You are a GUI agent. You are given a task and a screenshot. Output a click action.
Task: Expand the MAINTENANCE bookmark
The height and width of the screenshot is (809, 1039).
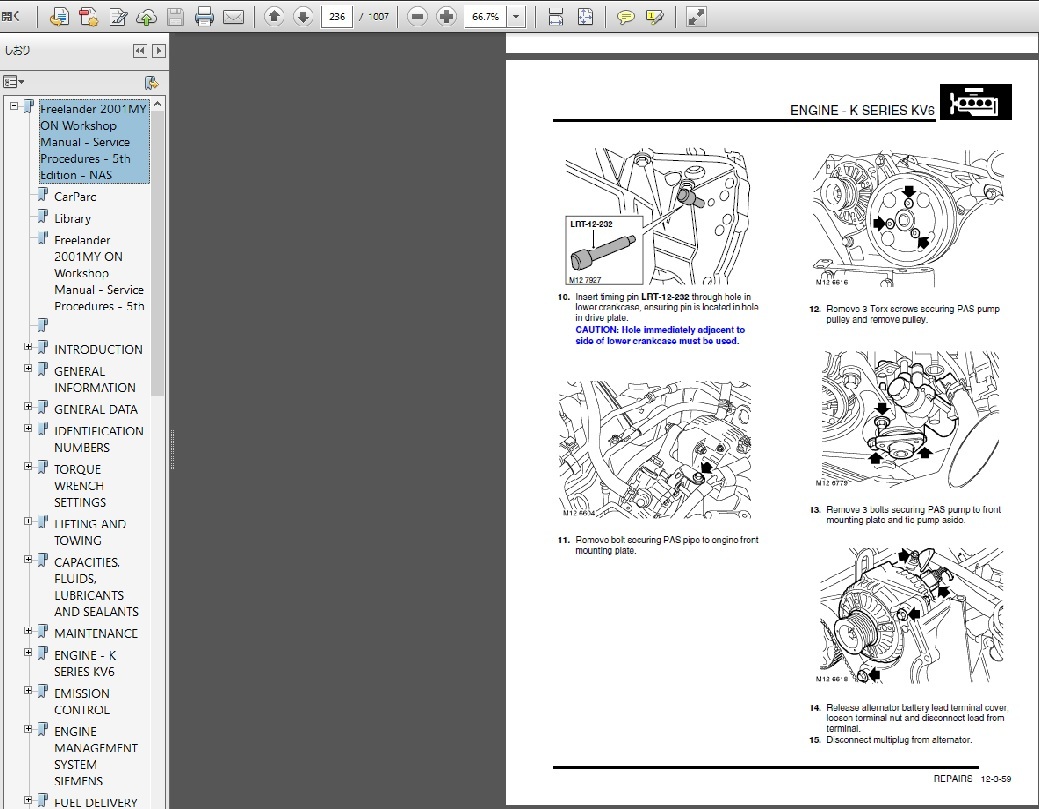(28, 631)
